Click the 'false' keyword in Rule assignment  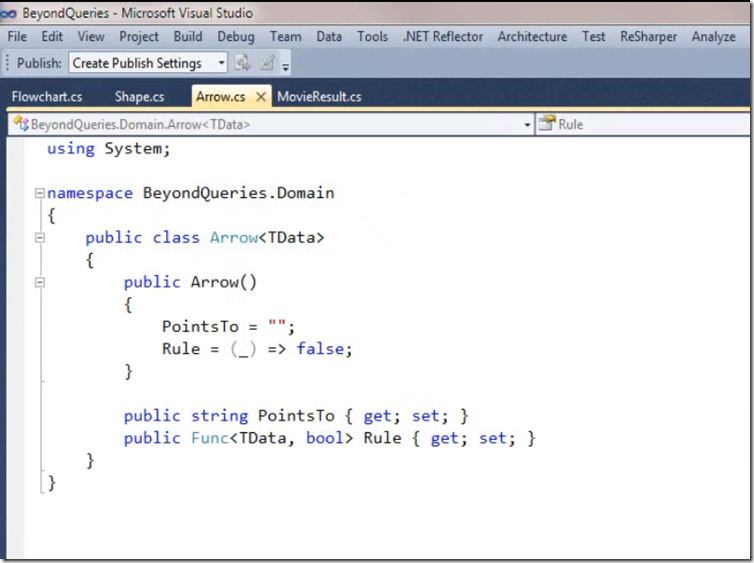[x=320, y=349]
